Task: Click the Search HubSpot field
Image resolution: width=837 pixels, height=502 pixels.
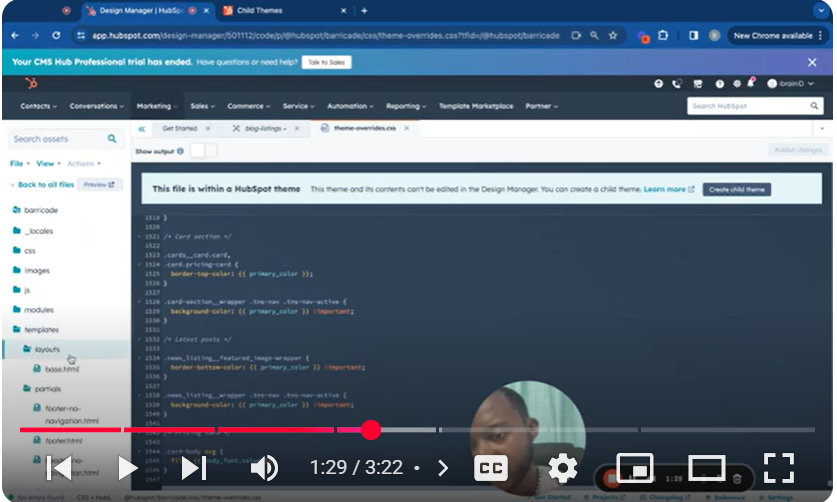Action: [x=754, y=106]
